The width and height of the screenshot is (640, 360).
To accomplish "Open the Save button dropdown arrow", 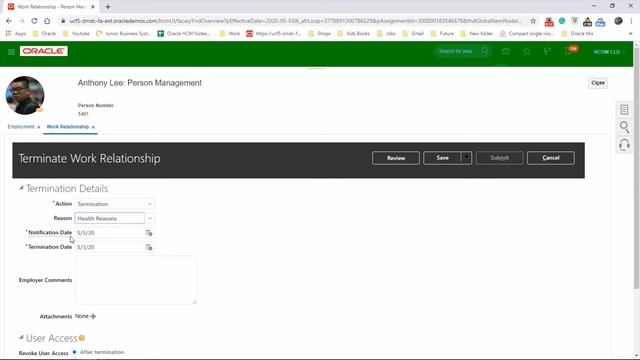I will pos(466,158).
